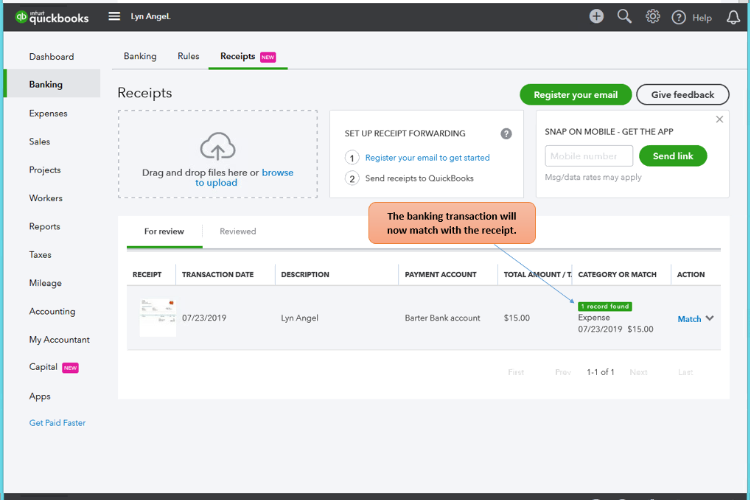Open the receipt thumbnail image

pyautogui.click(x=158, y=318)
